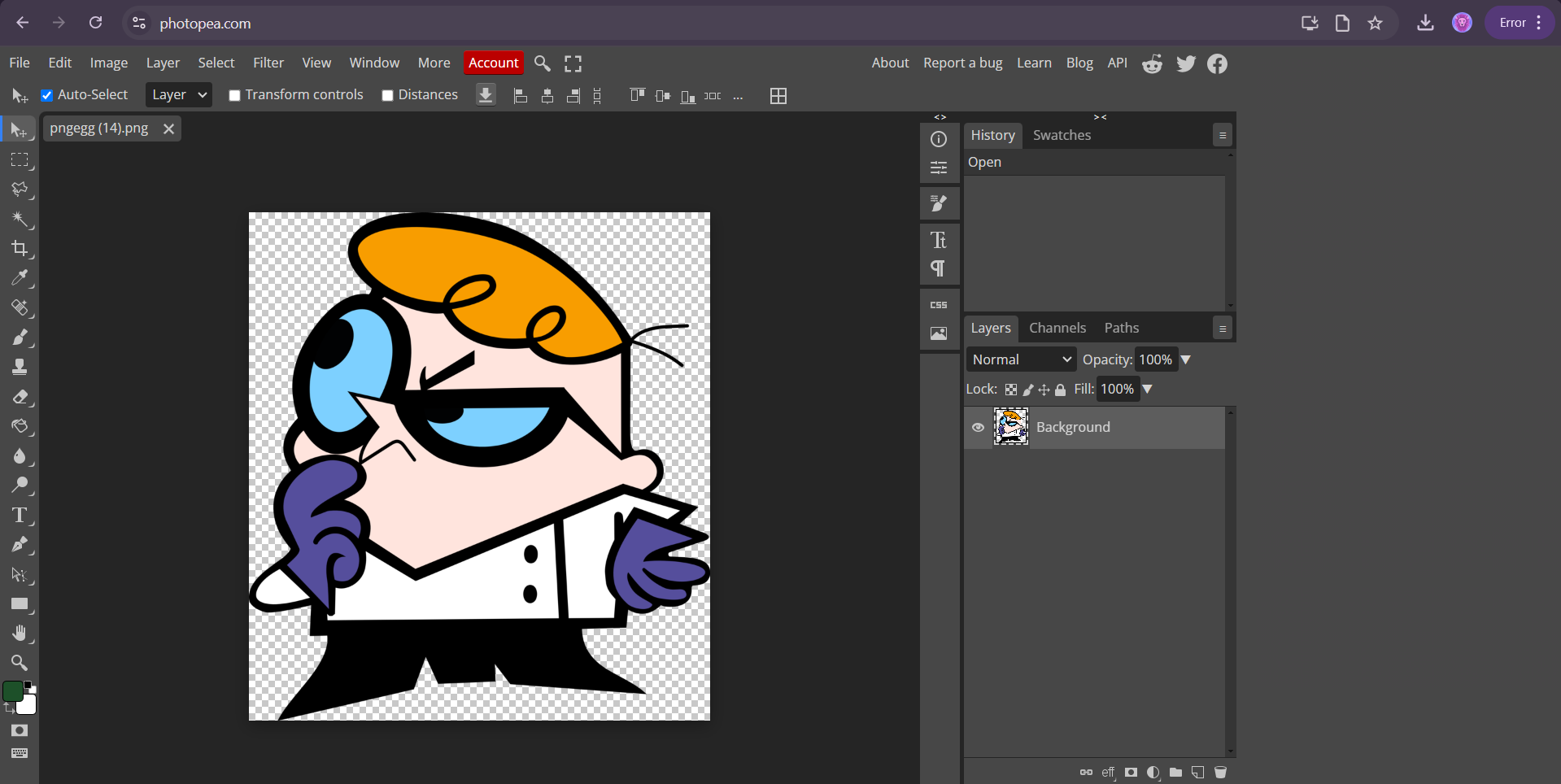Select the Crop tool

(x=20, y=249)
